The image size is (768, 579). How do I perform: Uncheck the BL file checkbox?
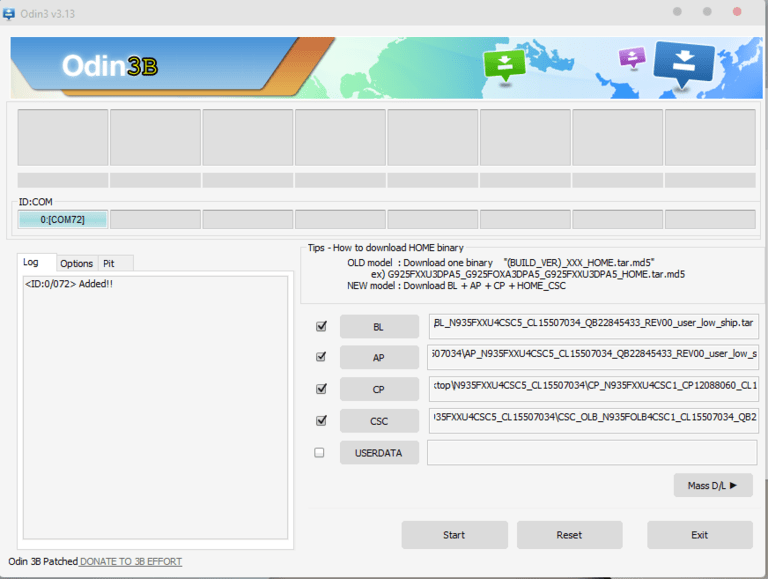pos(321,326)
